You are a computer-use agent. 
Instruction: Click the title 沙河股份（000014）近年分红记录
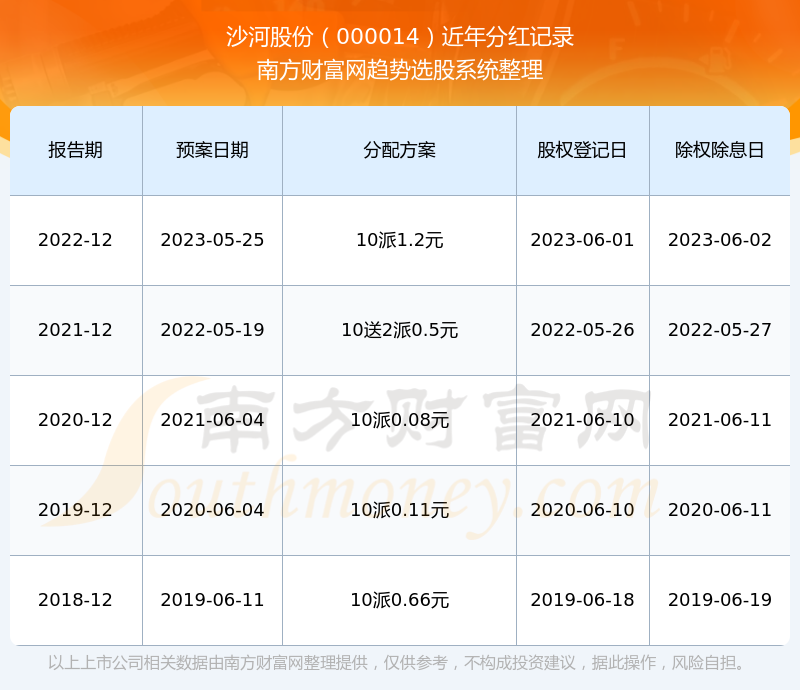click(400, 37)
